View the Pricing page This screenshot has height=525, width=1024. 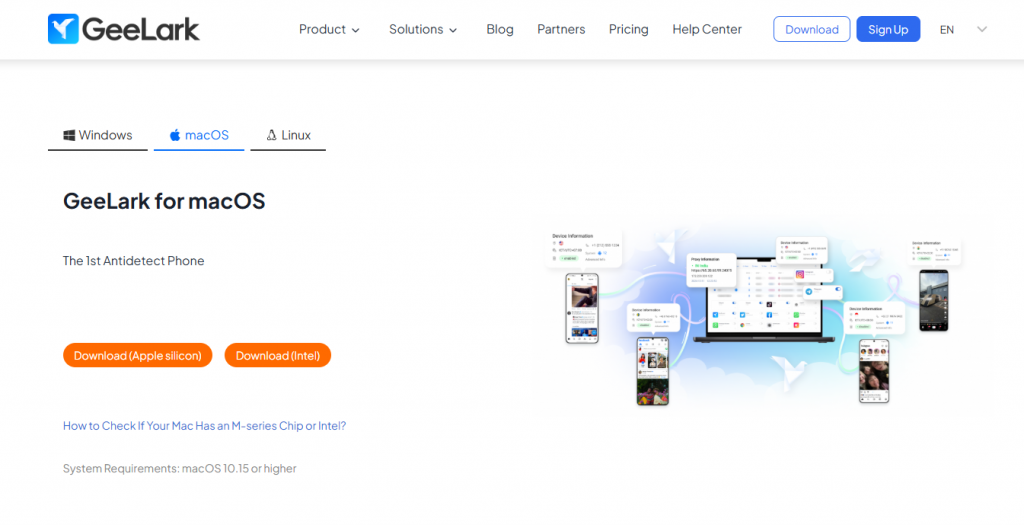pos(628,29)
